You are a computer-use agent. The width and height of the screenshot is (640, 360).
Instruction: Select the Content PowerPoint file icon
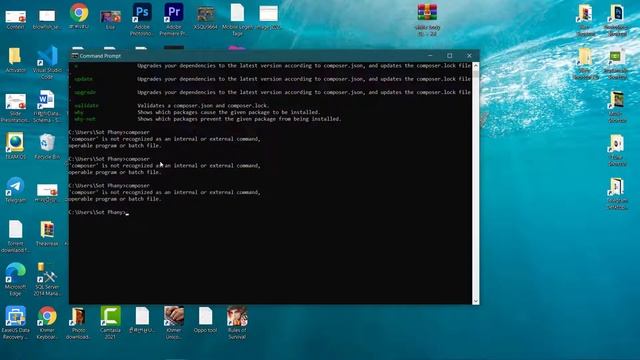click(x=16, y=19)
